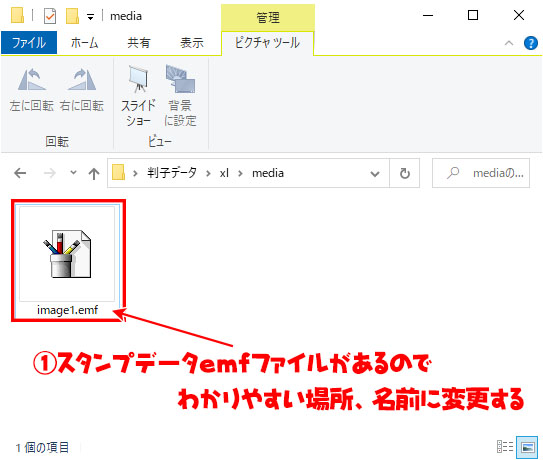Switch to the details list view
Viewport: 543px width, 460px height.
505,447
